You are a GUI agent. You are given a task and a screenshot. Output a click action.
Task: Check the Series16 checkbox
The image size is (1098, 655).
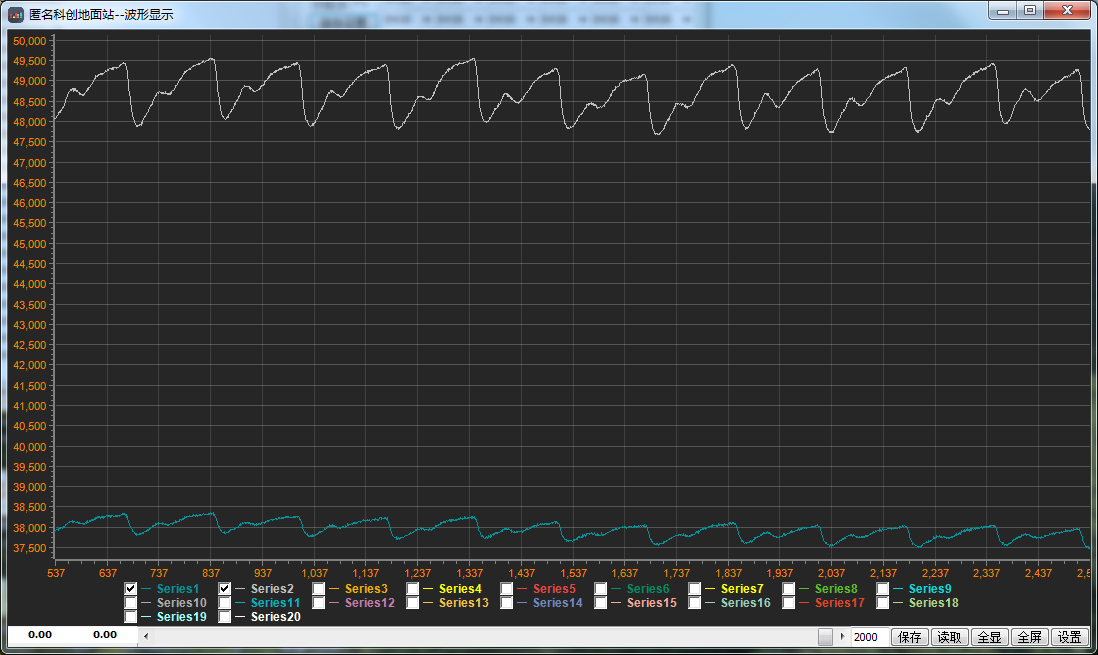(695, 602)
